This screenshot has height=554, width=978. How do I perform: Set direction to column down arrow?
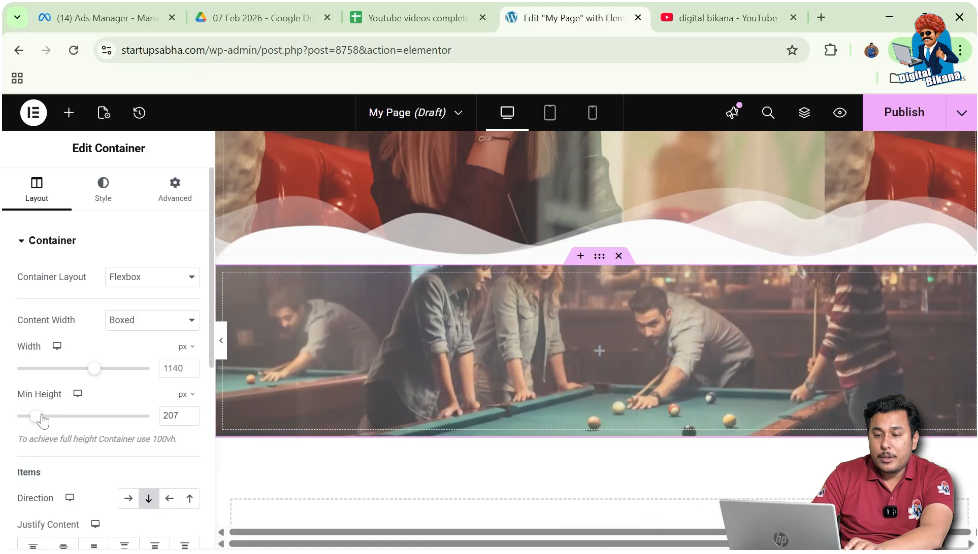[148, 498]
